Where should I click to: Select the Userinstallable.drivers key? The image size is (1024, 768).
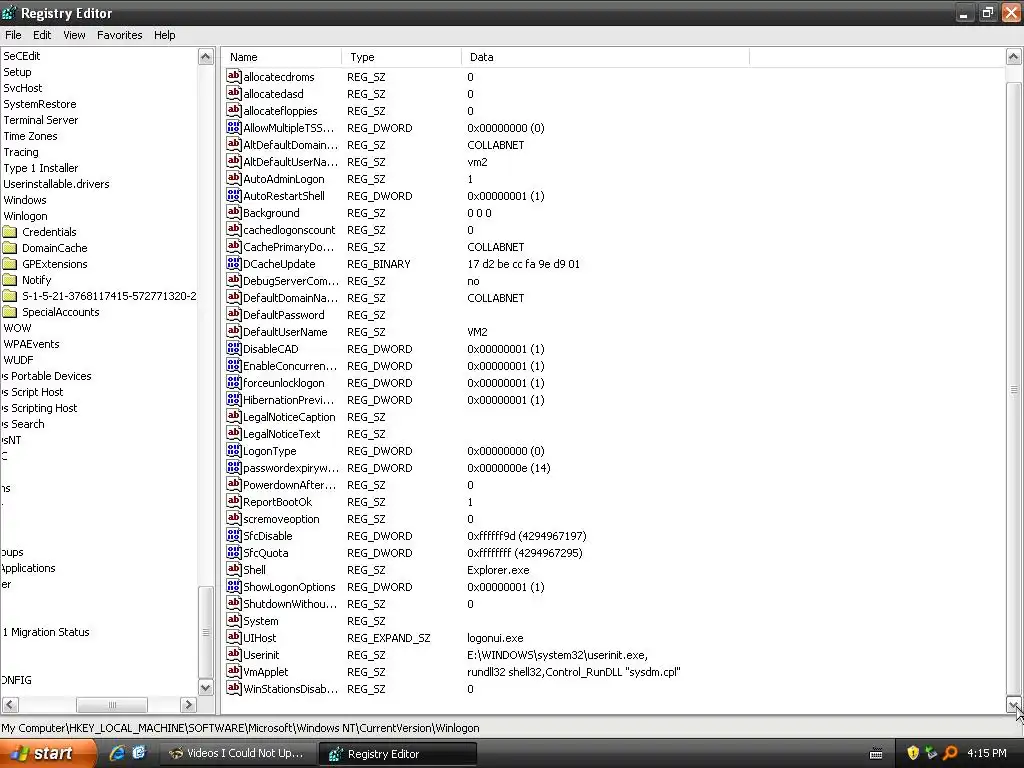(x=56, y=184)
